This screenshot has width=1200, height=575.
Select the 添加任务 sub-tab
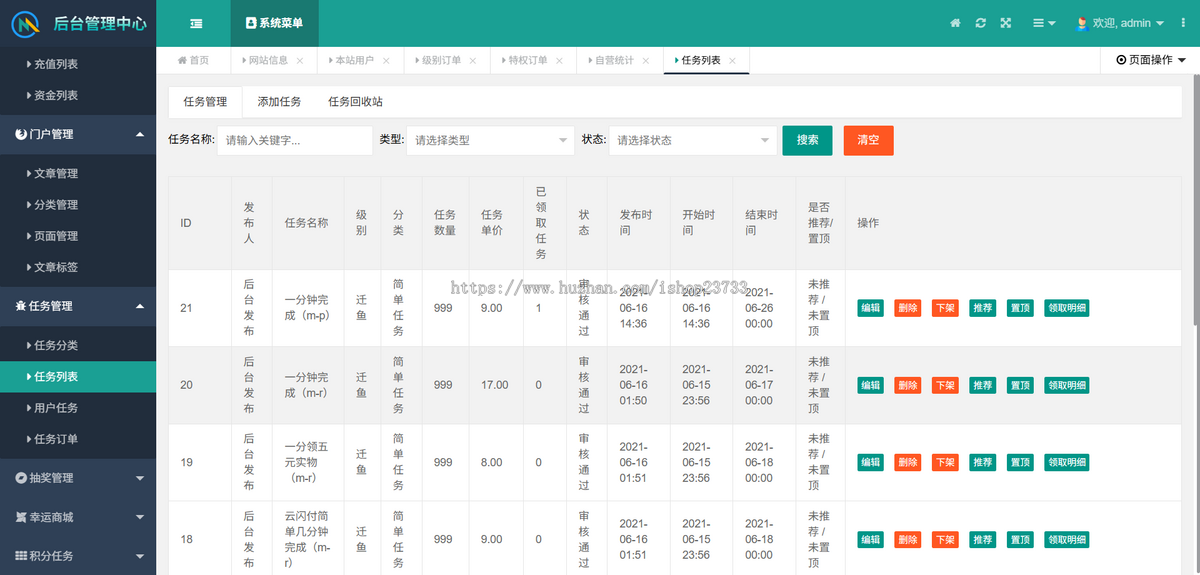(279, 102)
